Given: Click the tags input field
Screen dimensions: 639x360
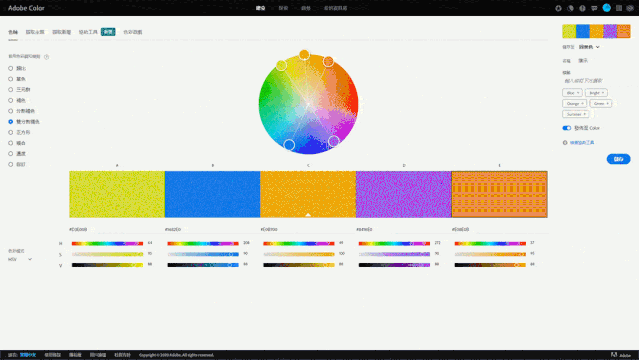Looking at the screenshot, I should click(x=596, y=81).
